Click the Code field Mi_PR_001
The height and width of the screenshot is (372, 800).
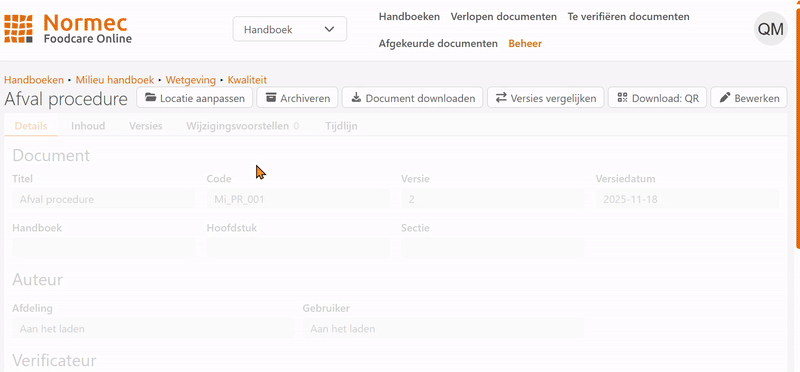(298, 199)
